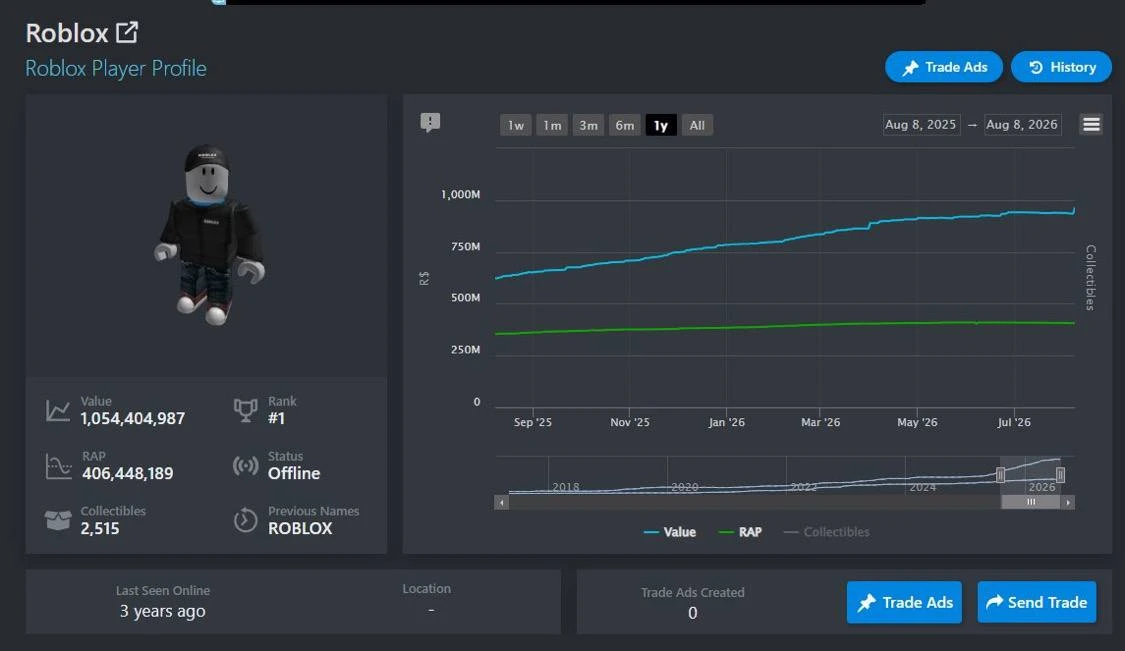1125x651 pixels.
Task: Toggle the RAP series in legend
Action: (x=740, y=532)
